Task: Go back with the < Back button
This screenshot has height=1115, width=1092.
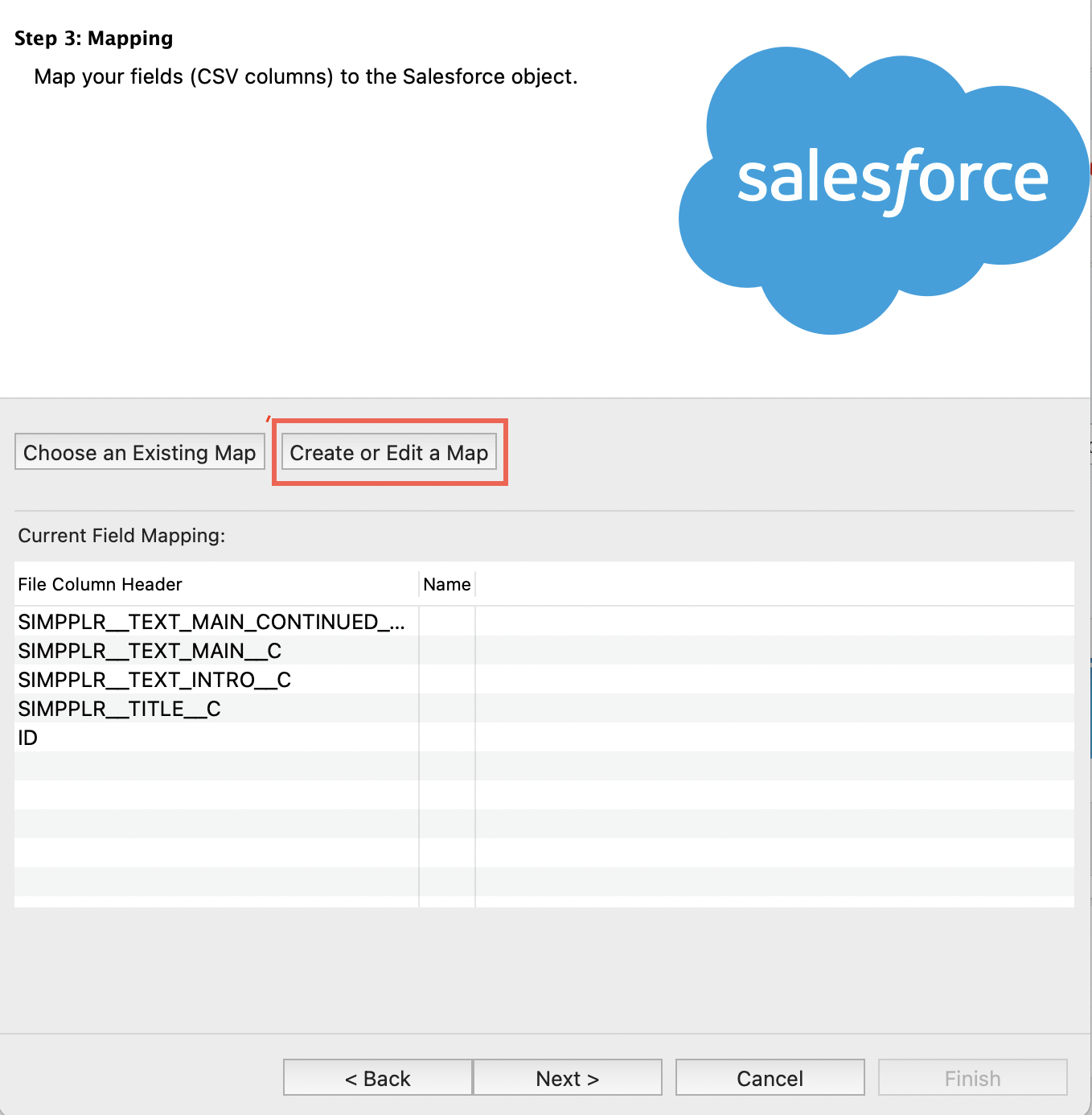Action: coord(378,1078)
